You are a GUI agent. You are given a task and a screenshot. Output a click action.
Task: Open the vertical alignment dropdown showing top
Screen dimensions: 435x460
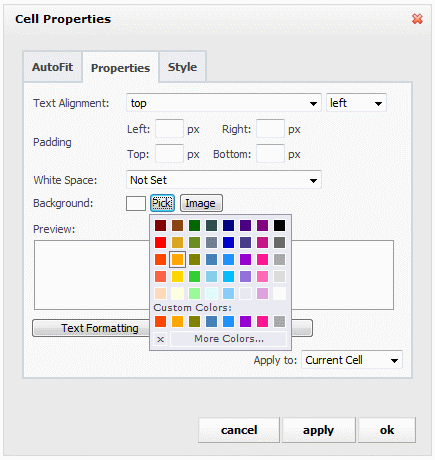[x=224, y=103]
